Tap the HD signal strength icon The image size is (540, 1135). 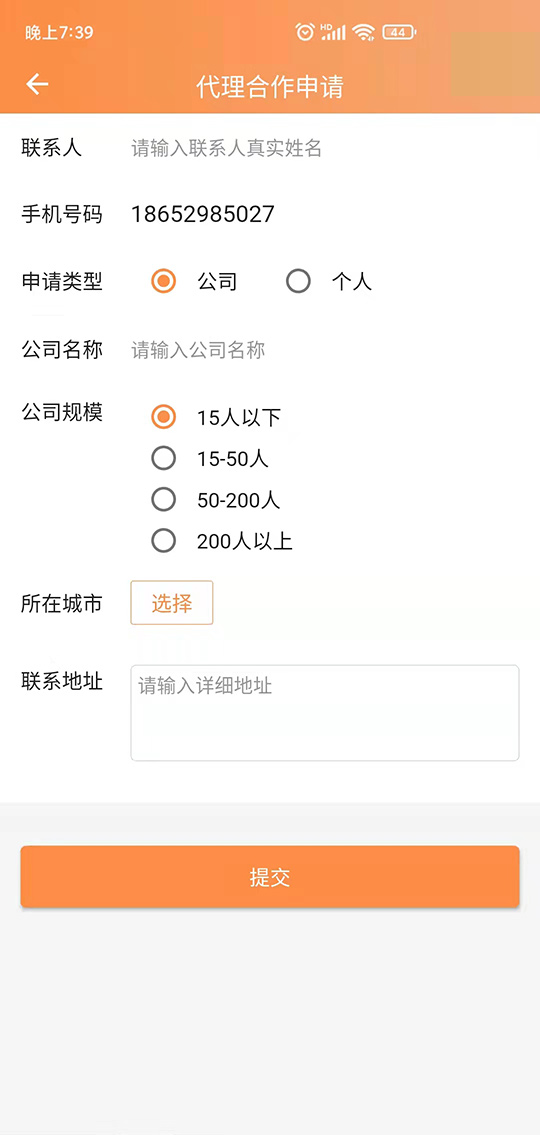tap(334, 32)
